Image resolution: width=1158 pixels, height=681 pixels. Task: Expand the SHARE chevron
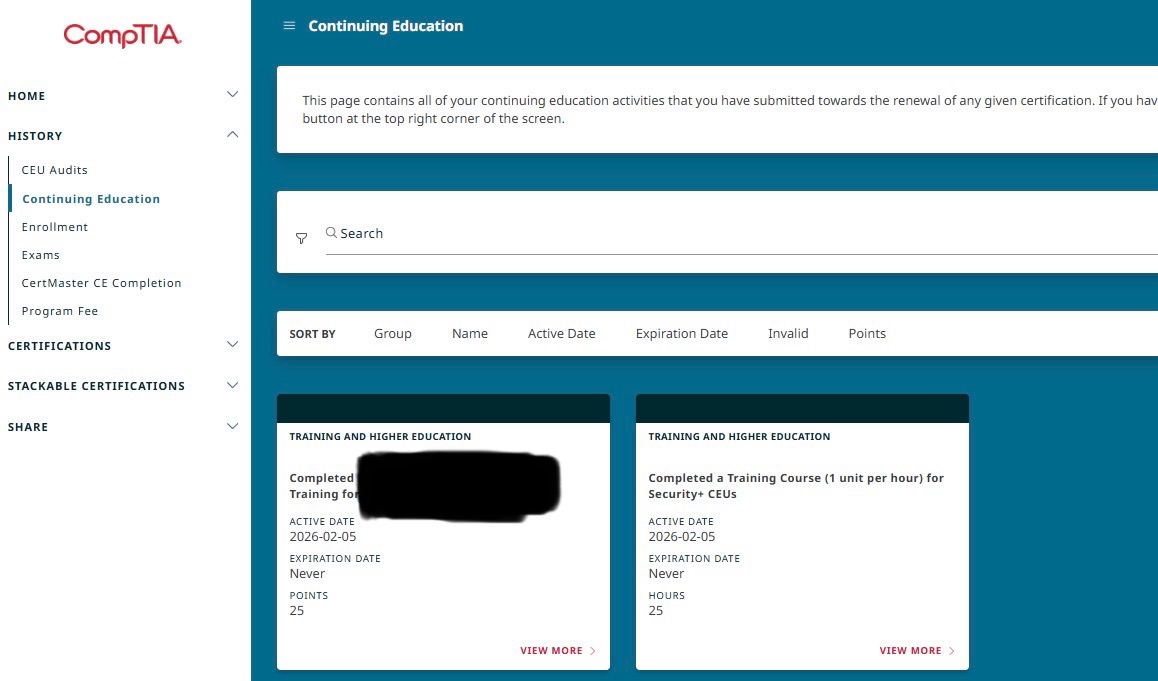click(x=232, y=426)
